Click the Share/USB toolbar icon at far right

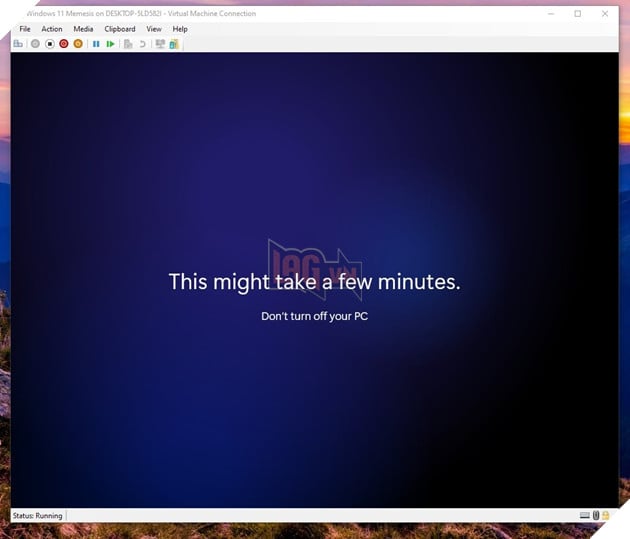[x=174, y=44]
